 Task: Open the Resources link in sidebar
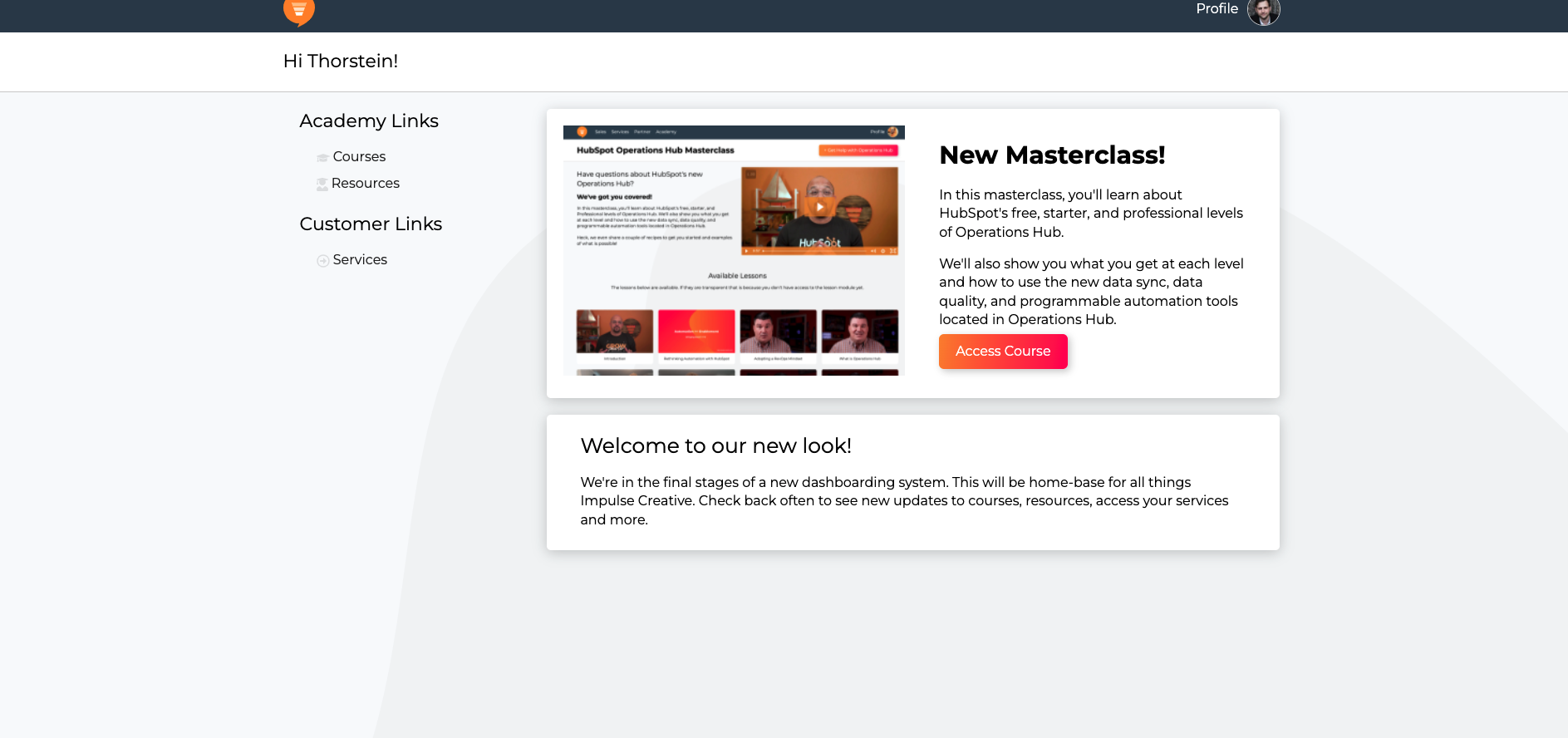pos(366,183)
